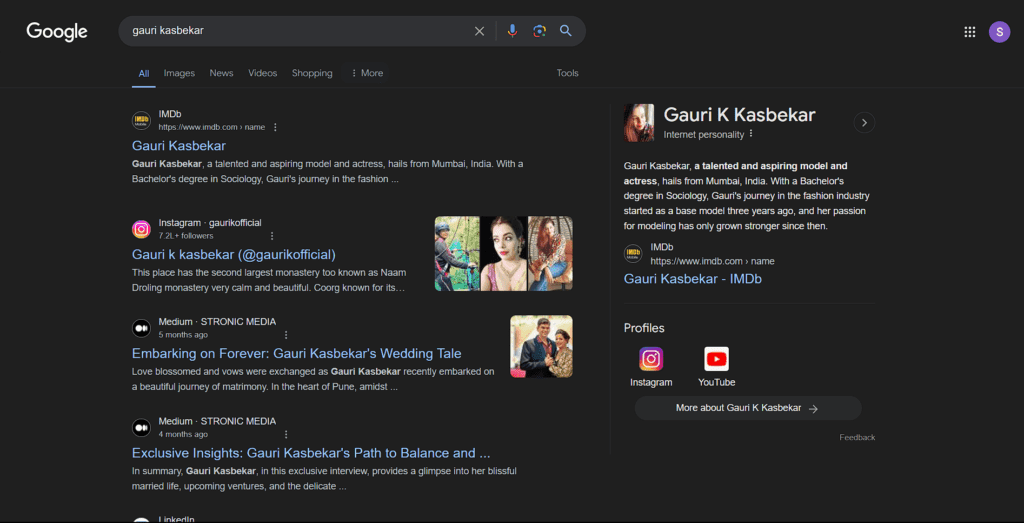Click '5 months ago' timestamp
This screenshot has height=523, width=1024.
coord(183,335)
